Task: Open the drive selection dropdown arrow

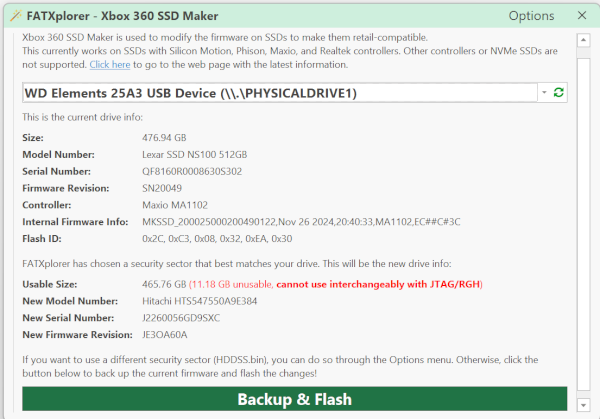Action: point(544,92)
